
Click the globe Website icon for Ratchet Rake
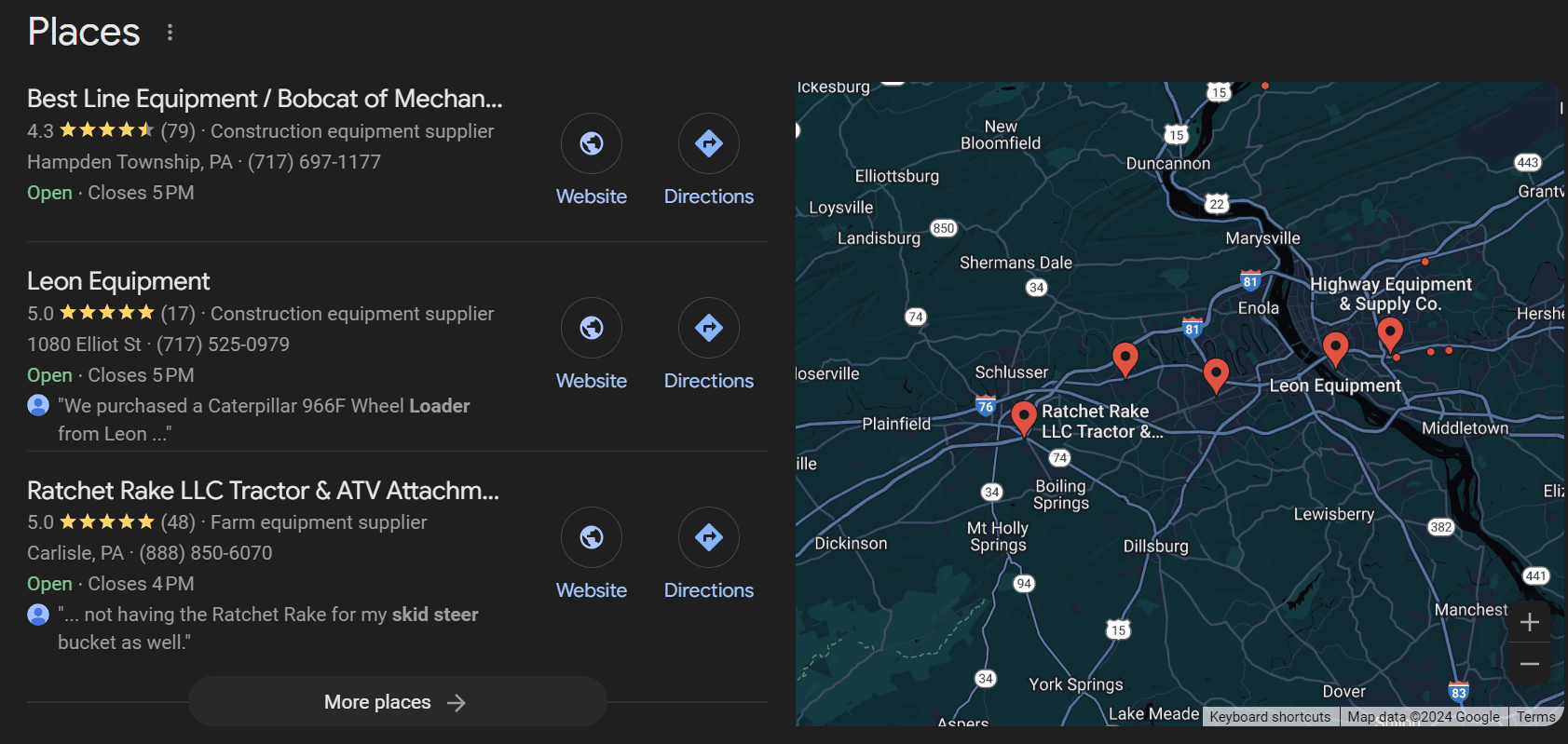592,537
